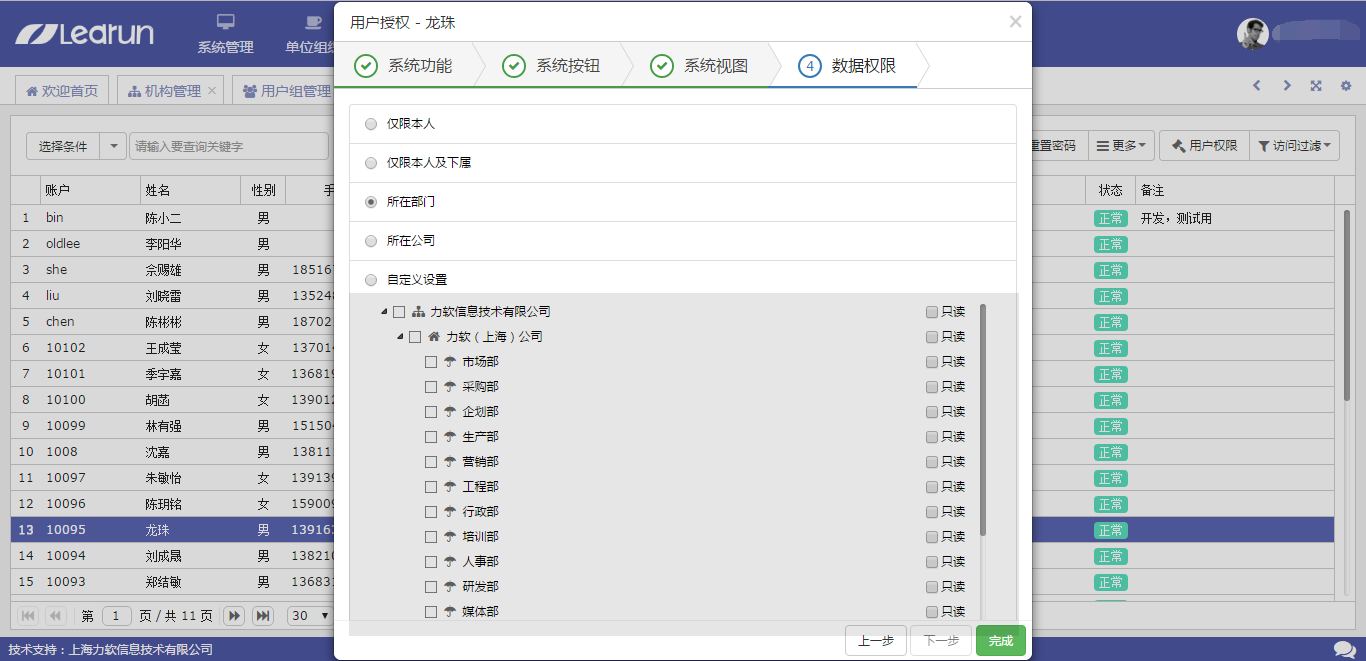Click the user avatar photo
The image size is (1366, 661).
[1252, 34]
